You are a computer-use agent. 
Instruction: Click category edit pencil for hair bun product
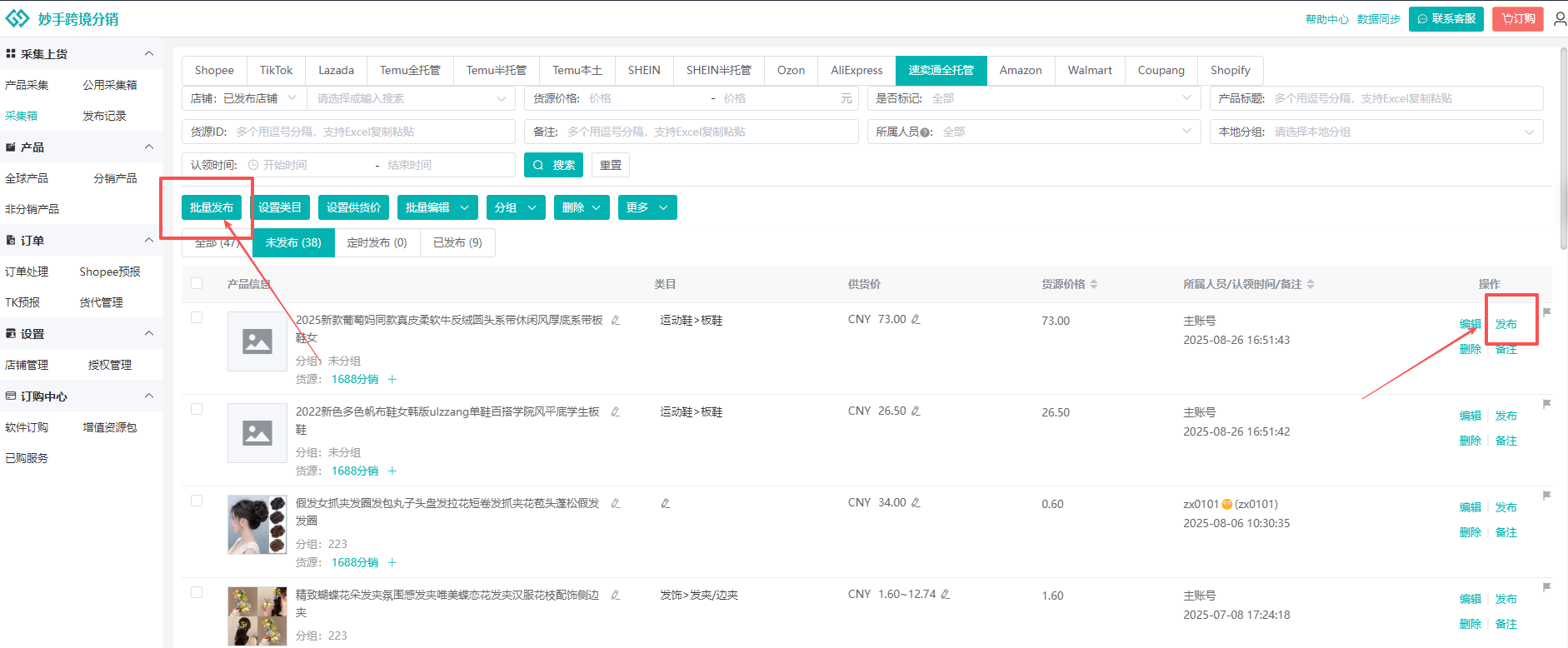tap(665, 503)
